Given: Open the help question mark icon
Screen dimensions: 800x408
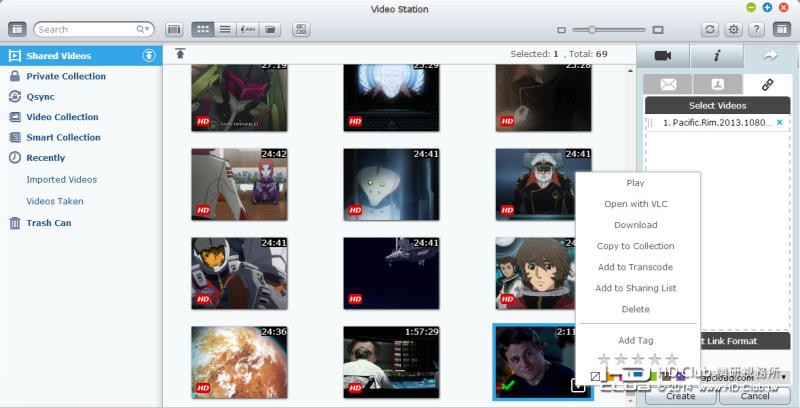Looking at the screenshot, I should (x=757, y=30).
